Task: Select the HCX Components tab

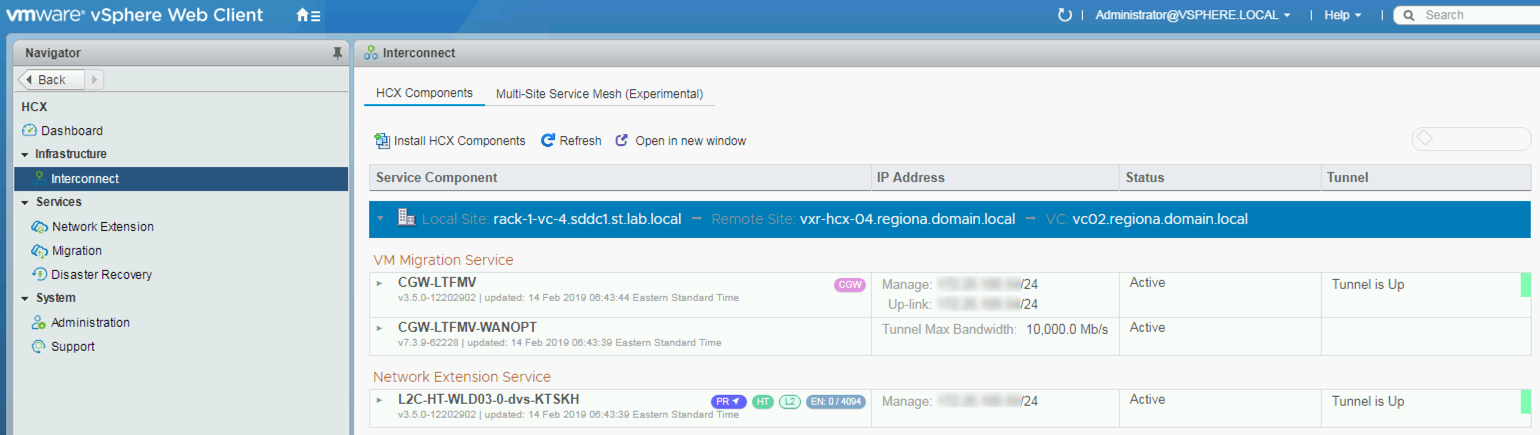Action: [x=424, y=93]
